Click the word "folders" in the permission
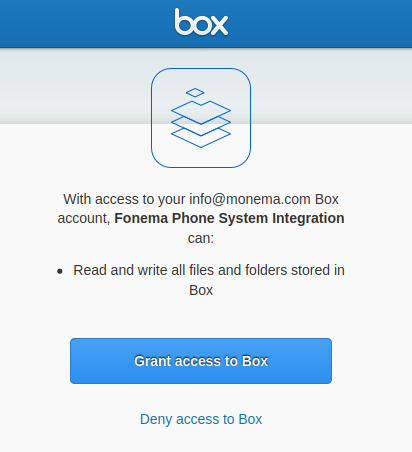This screenshot has height=452, width=412. click(x=266, y=270)
